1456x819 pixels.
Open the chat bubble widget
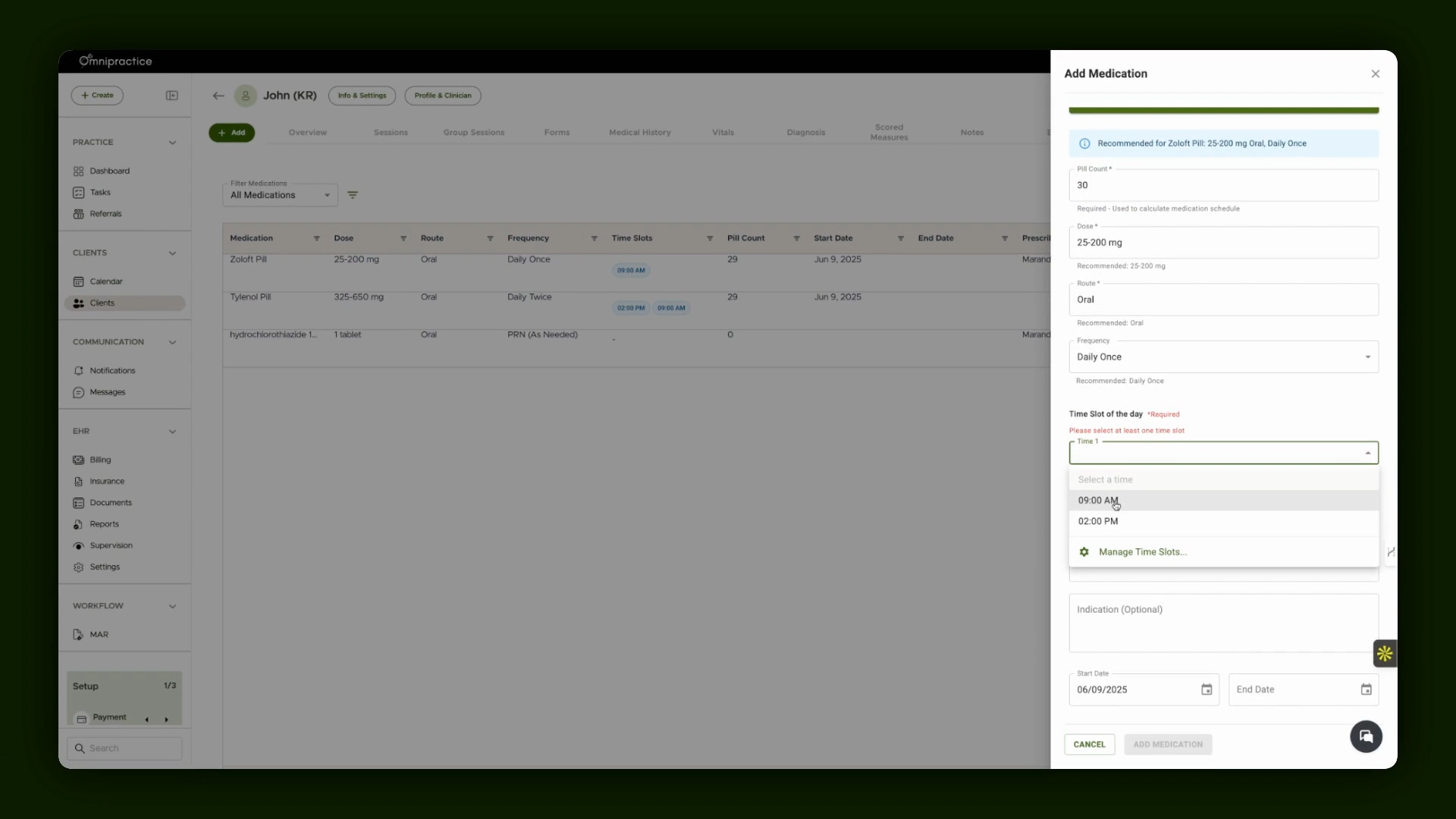click(1366, 736)
